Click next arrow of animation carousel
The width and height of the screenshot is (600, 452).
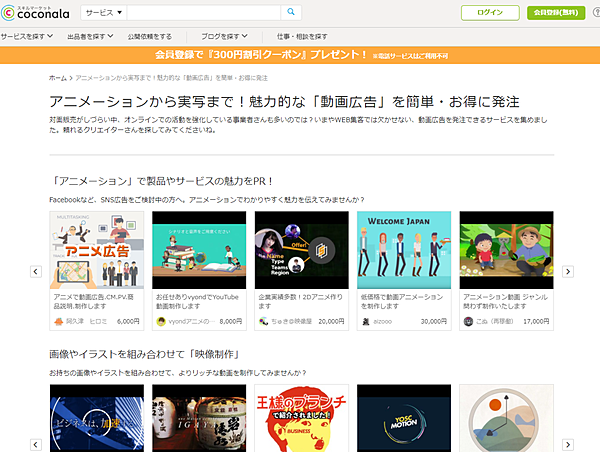click(x=568, y=271)
